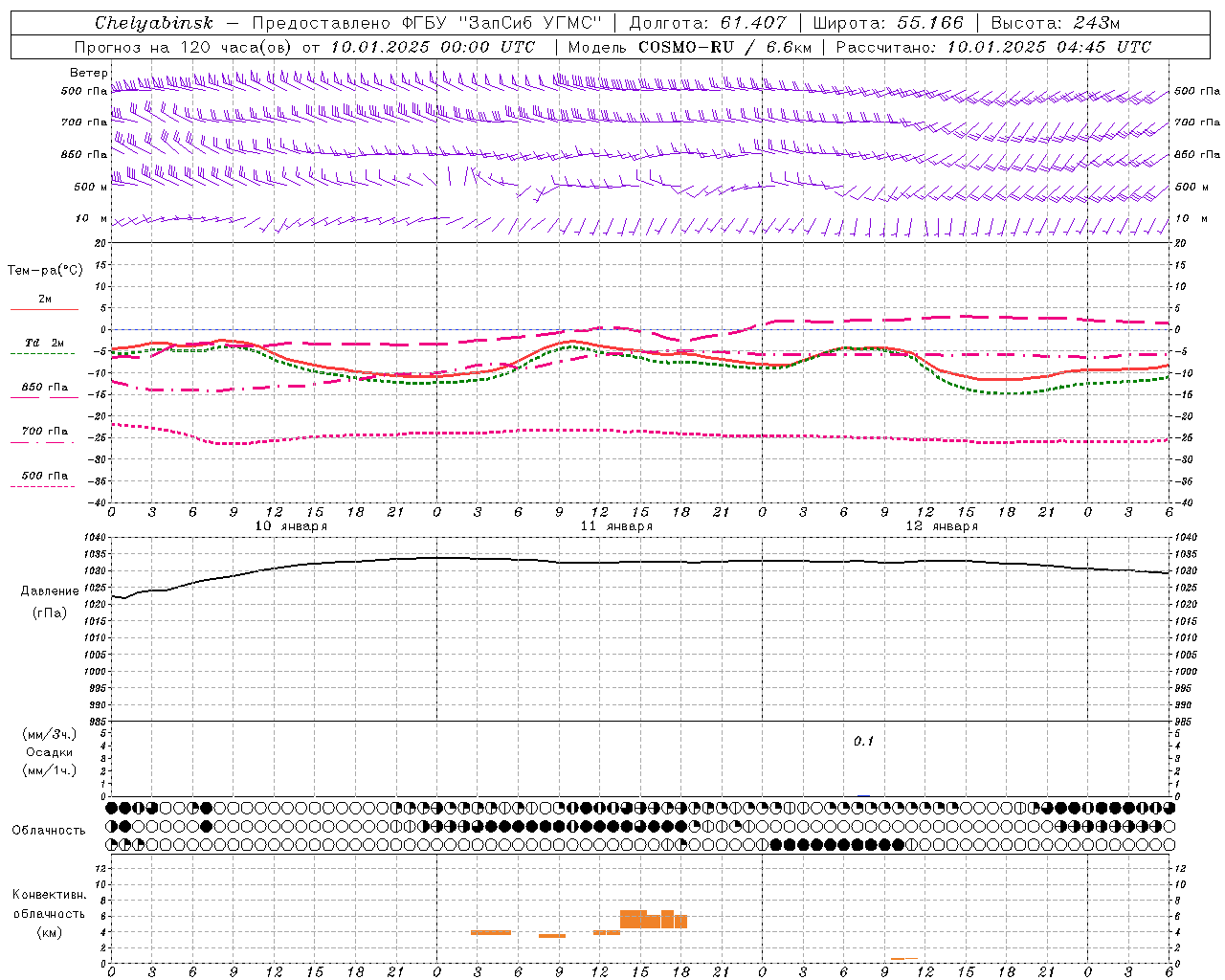Click the Тем-ра(°C) axis title

45,271
